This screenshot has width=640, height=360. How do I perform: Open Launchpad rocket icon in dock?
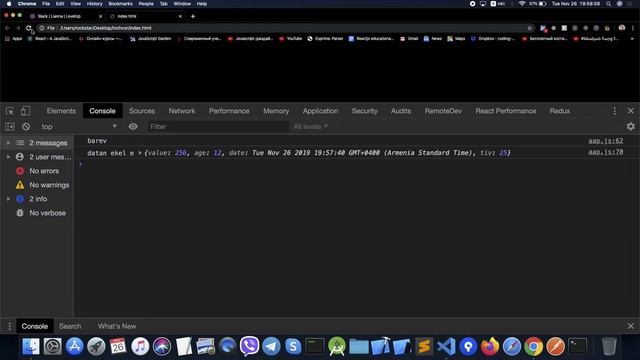(96, 347)
